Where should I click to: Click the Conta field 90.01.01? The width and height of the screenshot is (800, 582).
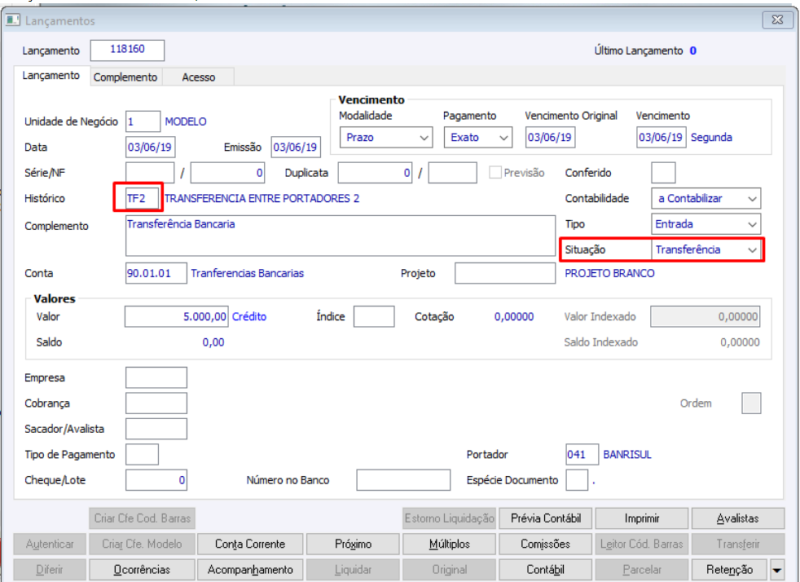pyautogui.click(x=156, y=273)
